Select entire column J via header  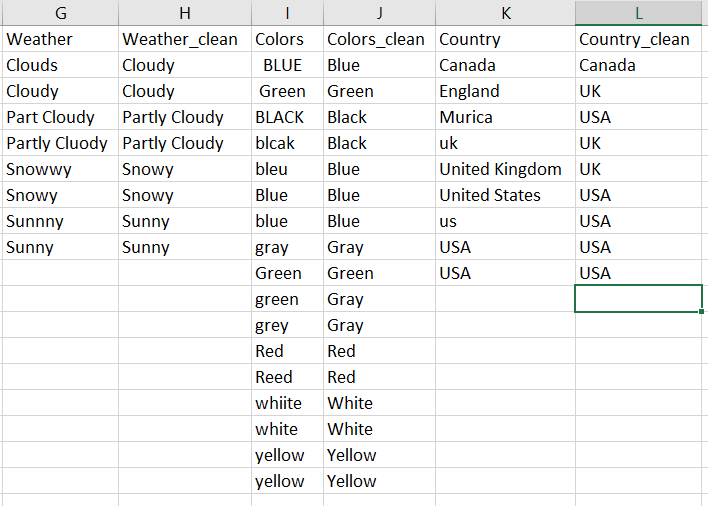[379, 13]
